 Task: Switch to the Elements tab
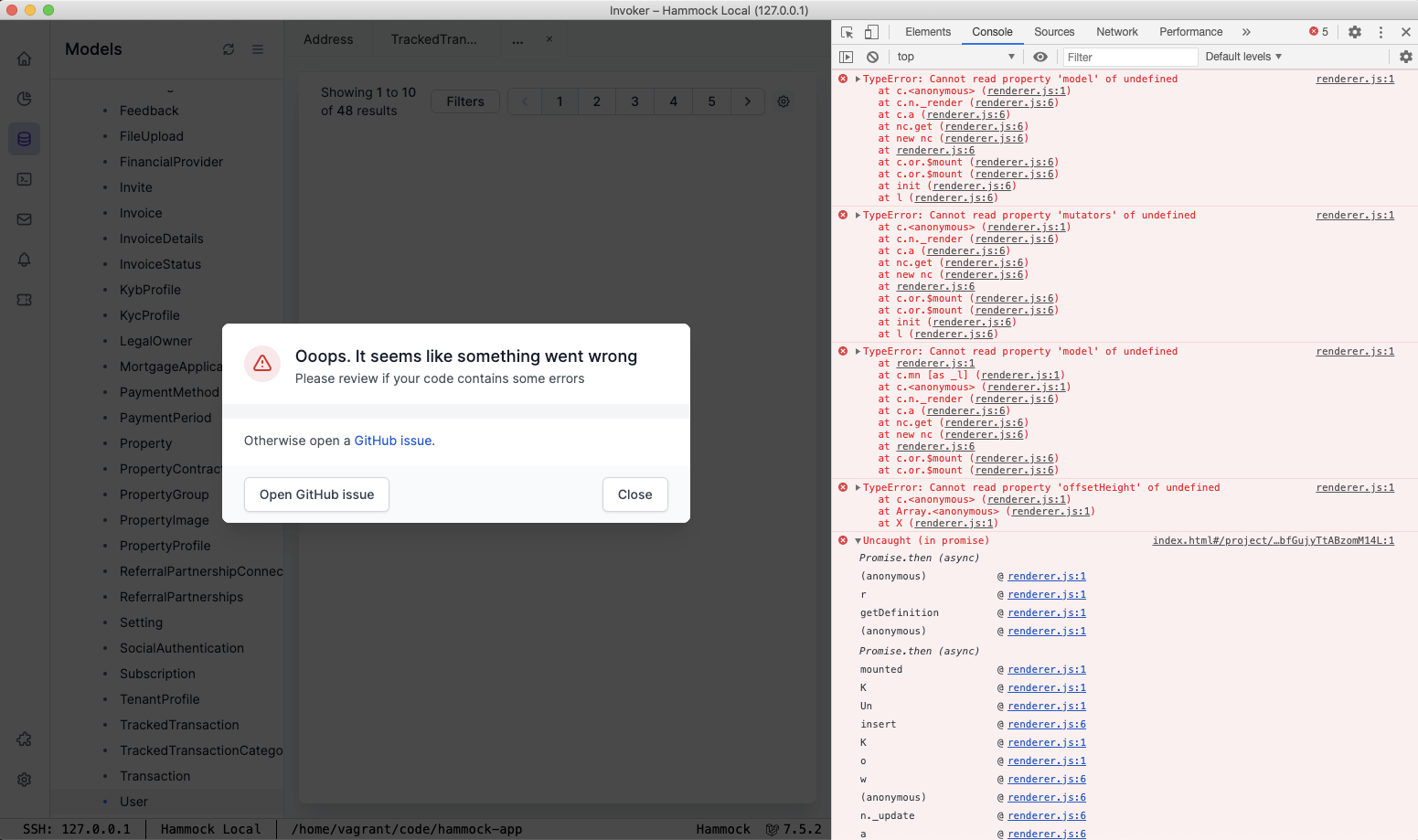pyautogui.click(x=928, y=32)
